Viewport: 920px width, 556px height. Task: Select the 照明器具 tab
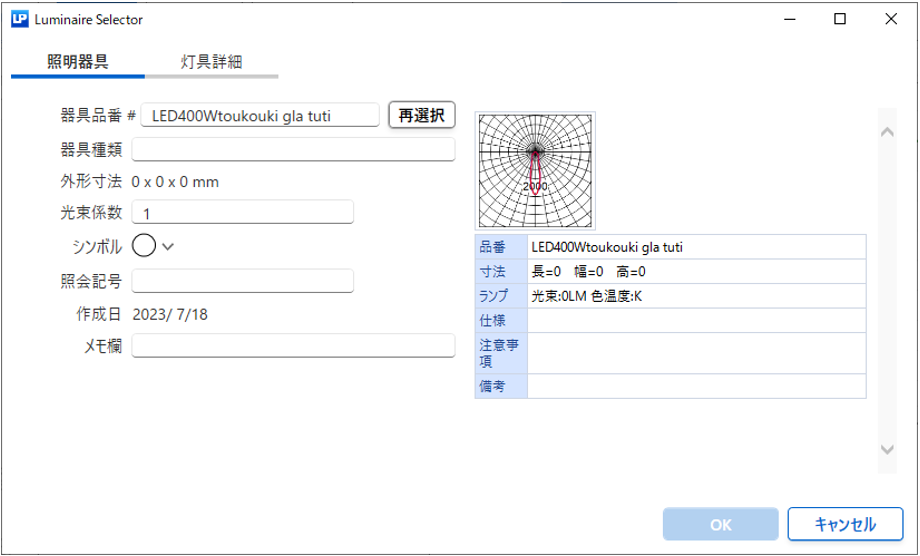(x=78, y=61)
